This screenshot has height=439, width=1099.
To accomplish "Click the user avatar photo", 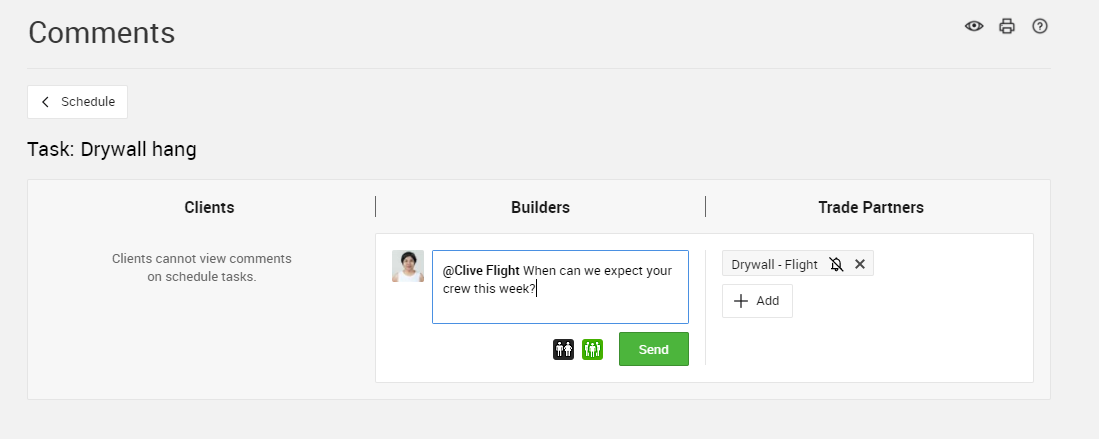I will [x=408, y=266].
